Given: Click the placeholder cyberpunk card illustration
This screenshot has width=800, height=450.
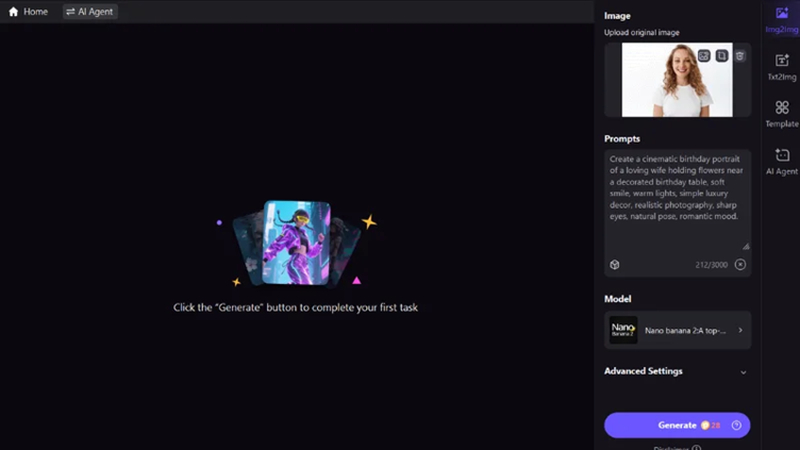Looking at the screenshot, I should (x=296, y=243).
